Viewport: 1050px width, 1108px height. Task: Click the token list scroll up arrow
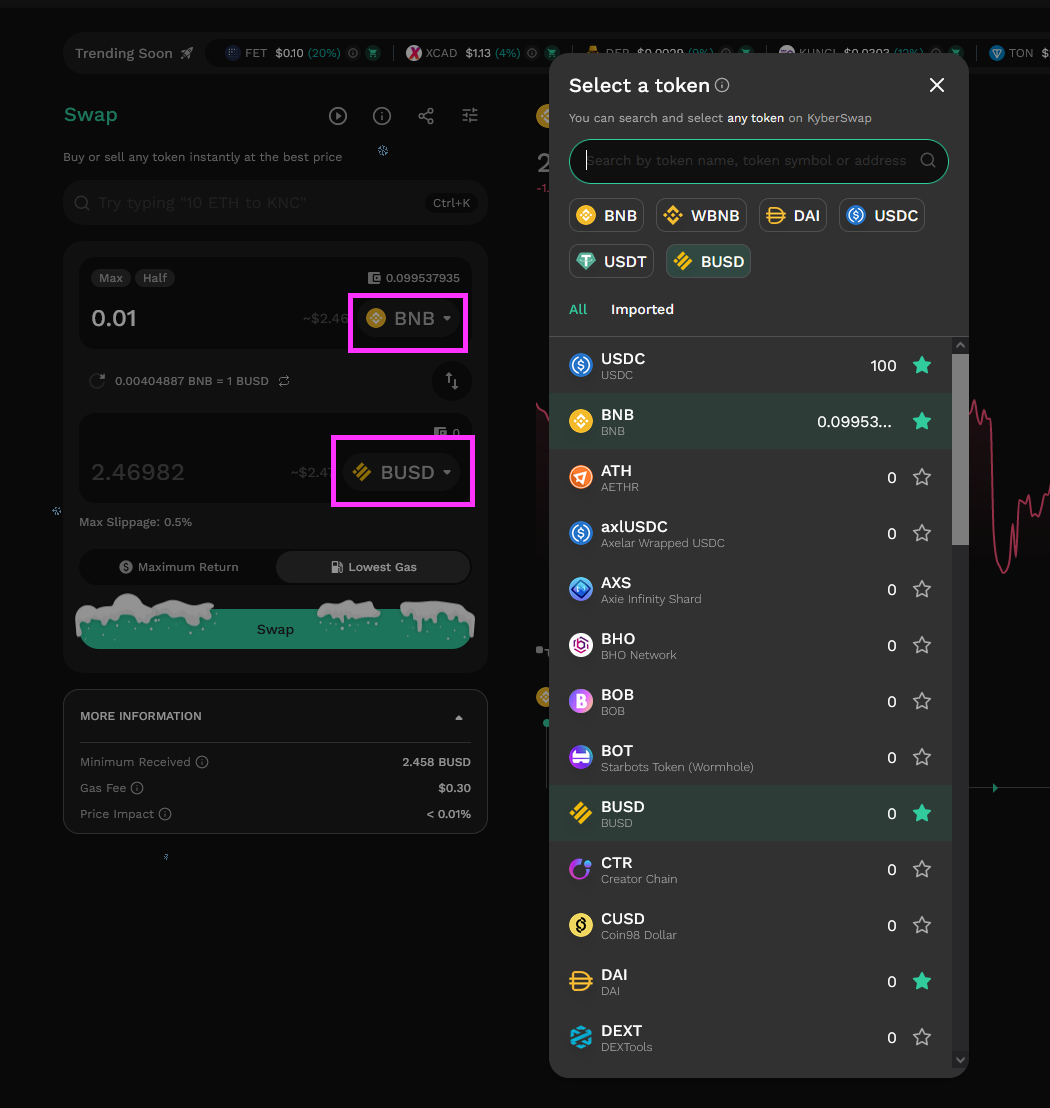coord(960,346)
